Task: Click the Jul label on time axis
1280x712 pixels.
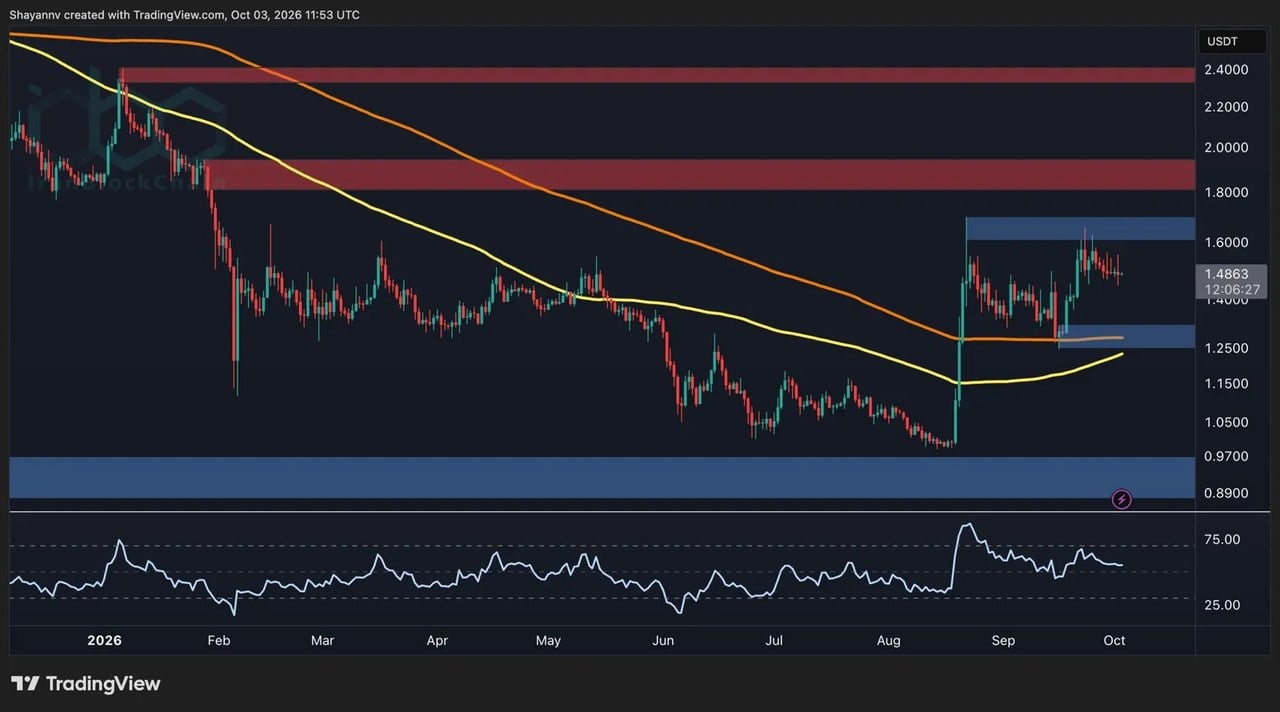Action: pyautogui.click(x=775, y=641)
